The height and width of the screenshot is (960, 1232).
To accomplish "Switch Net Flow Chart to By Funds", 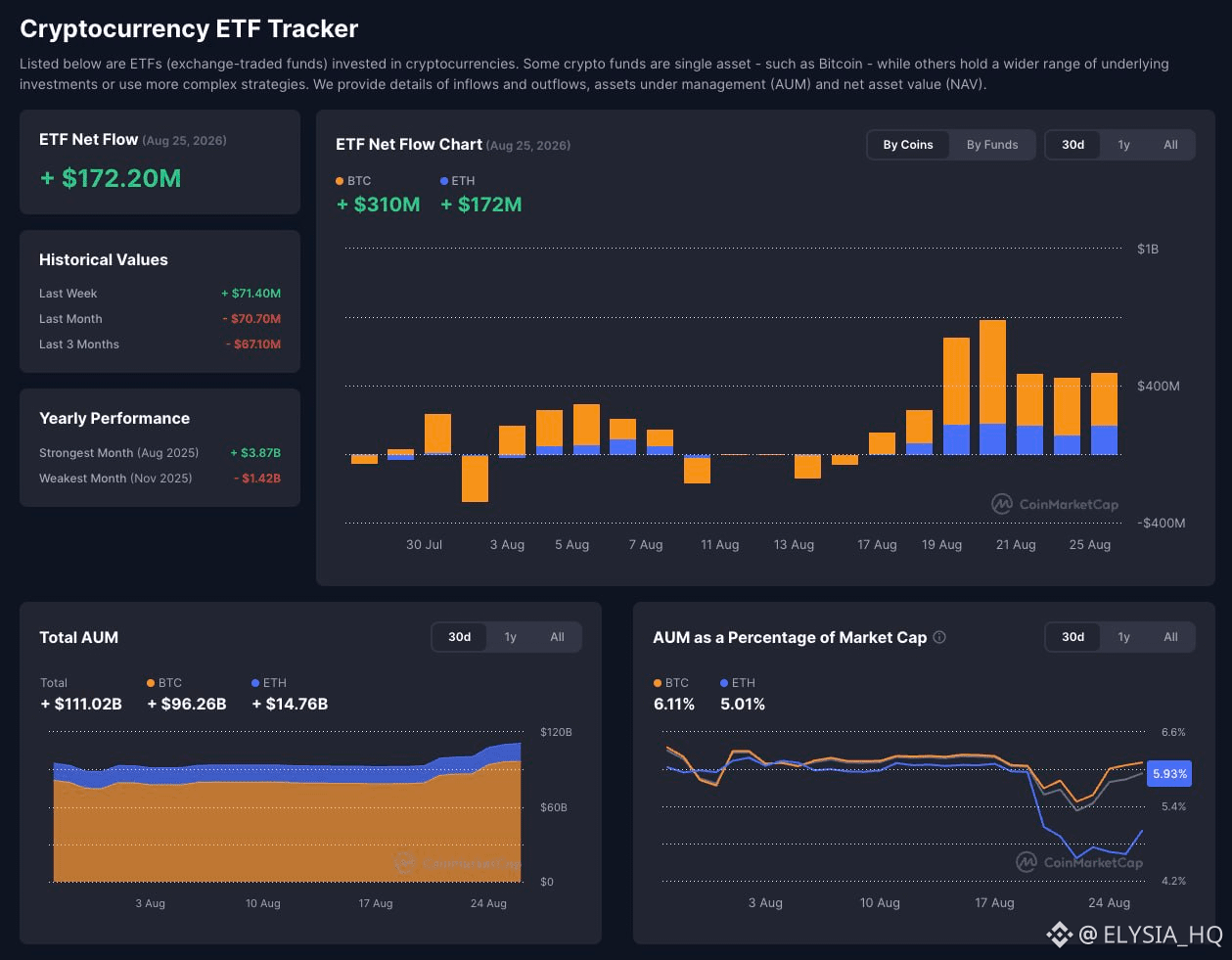I will [992, 145].
